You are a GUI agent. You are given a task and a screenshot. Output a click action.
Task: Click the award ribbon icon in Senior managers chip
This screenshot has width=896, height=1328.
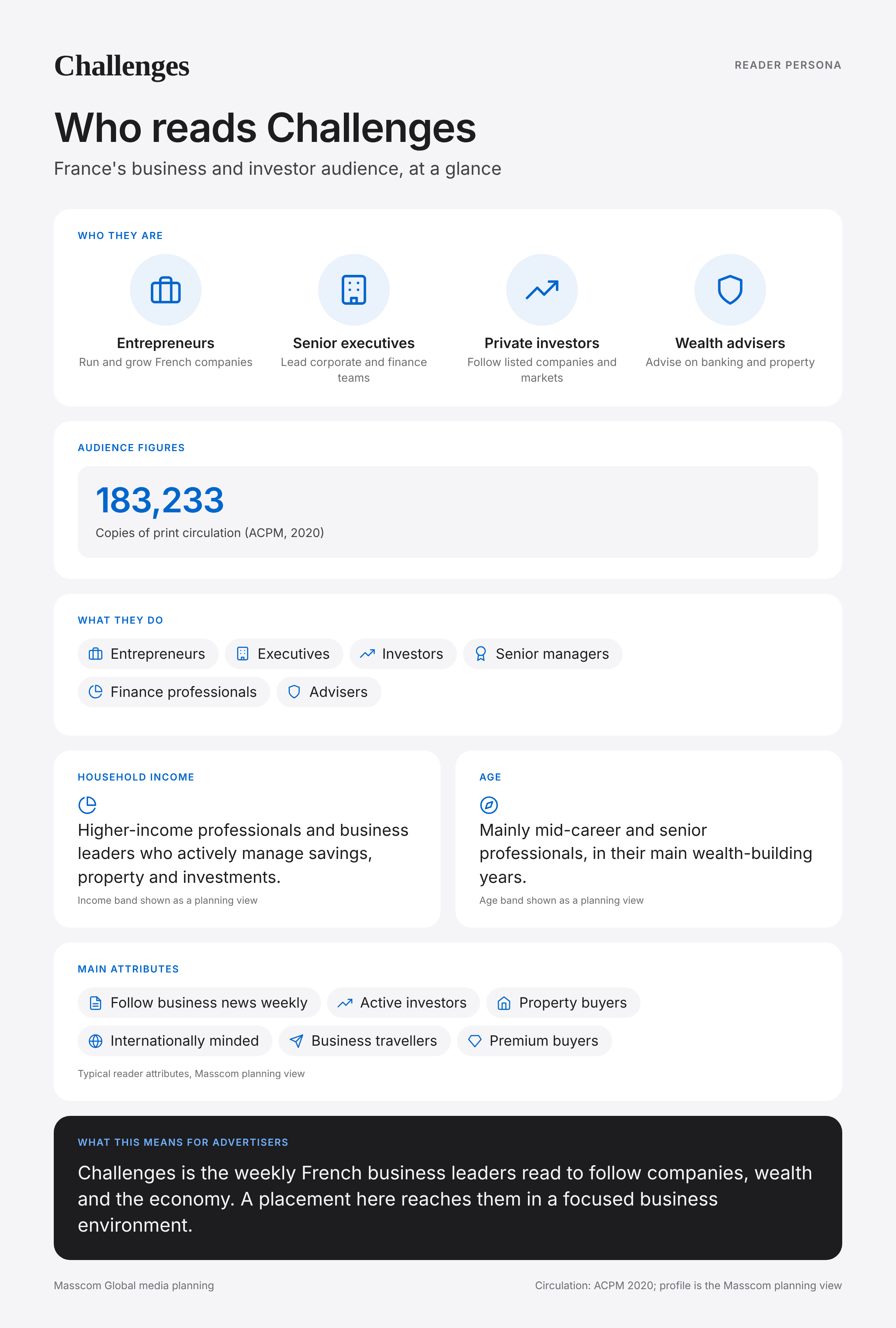481,654
